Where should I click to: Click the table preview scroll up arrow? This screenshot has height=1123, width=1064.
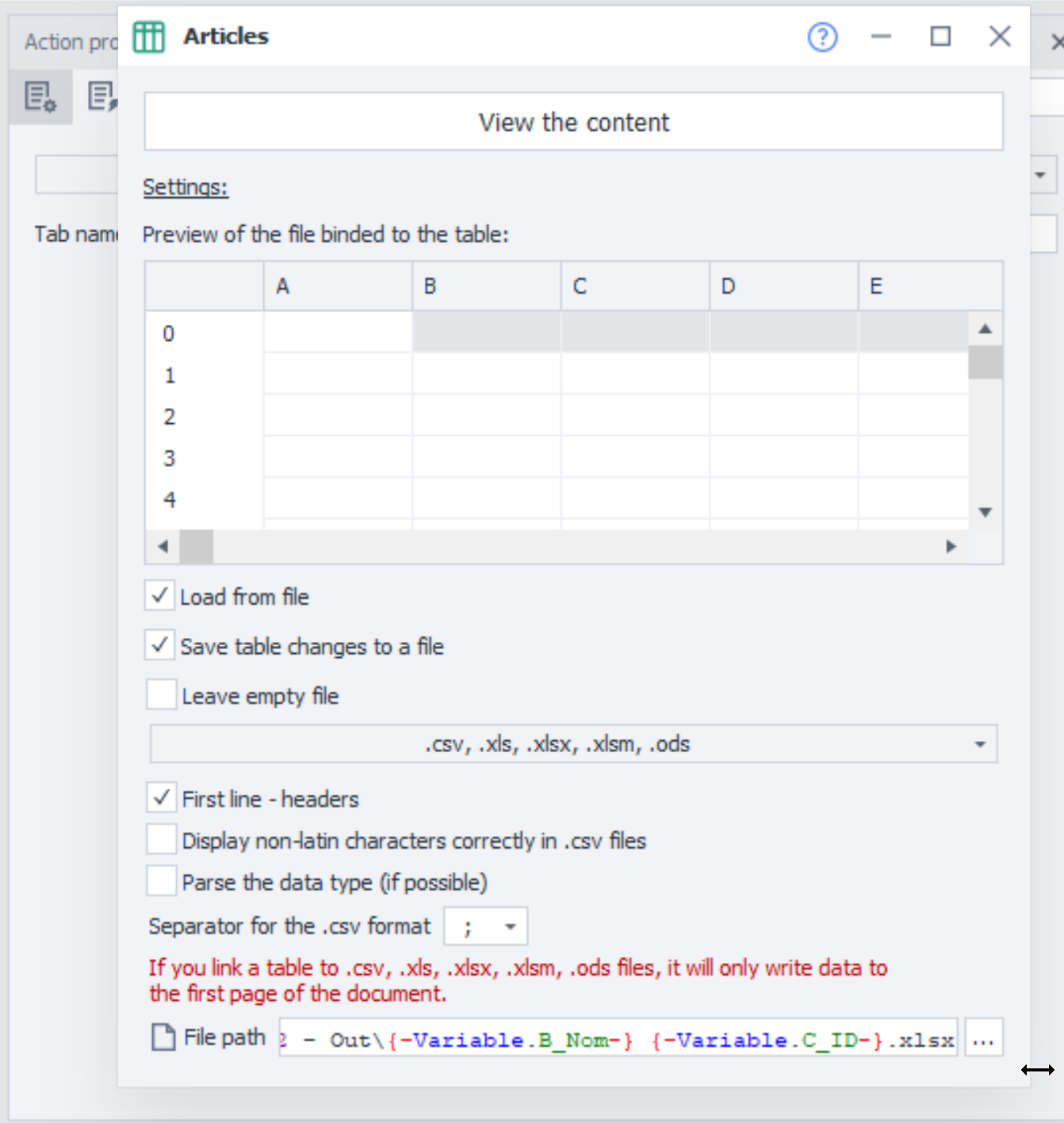(x=985, y=329)
